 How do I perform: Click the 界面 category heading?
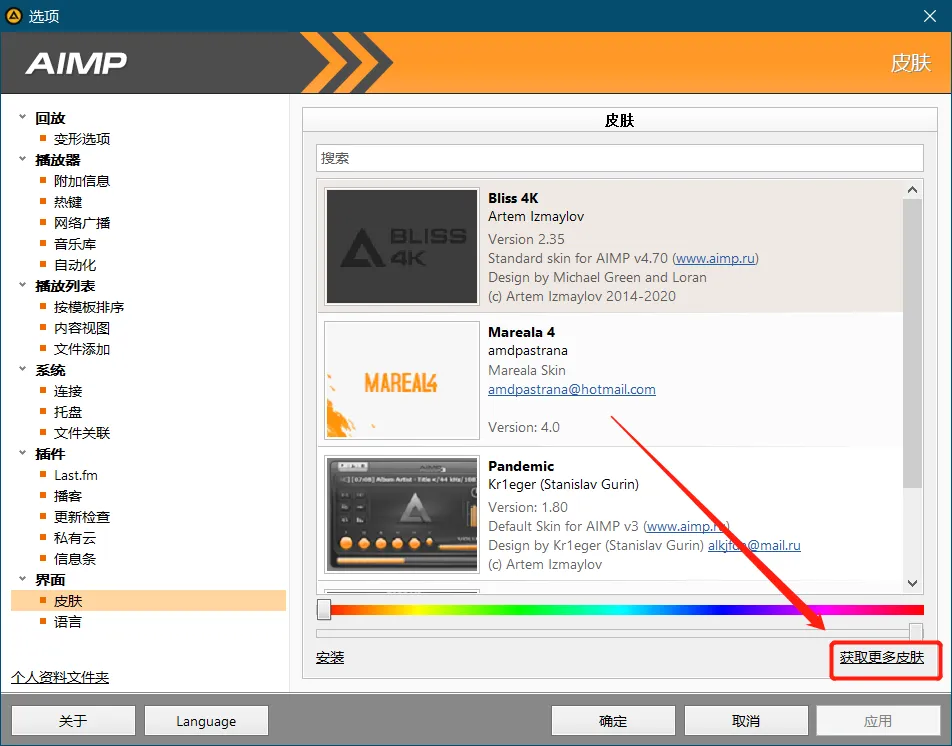click(x=50, y=580)
